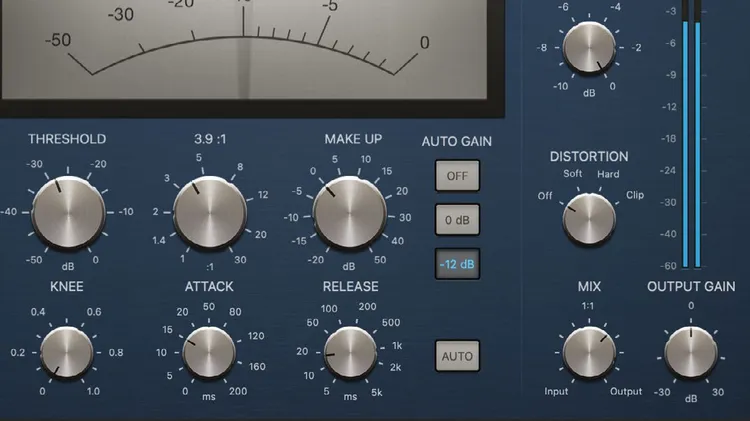This screenshot has width=750, height=421.
Task: Click the -60 mark on level meter scale
Action: pos(668,266)
